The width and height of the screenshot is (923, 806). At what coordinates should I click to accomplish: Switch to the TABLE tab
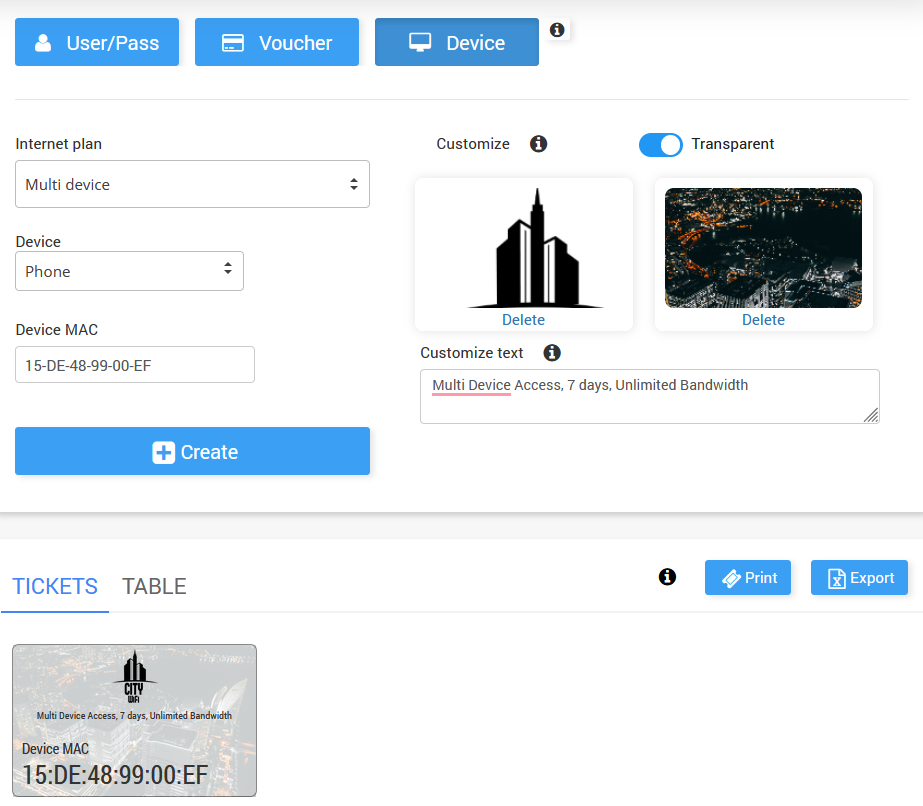pyautogui.click(x=154, y=587)
